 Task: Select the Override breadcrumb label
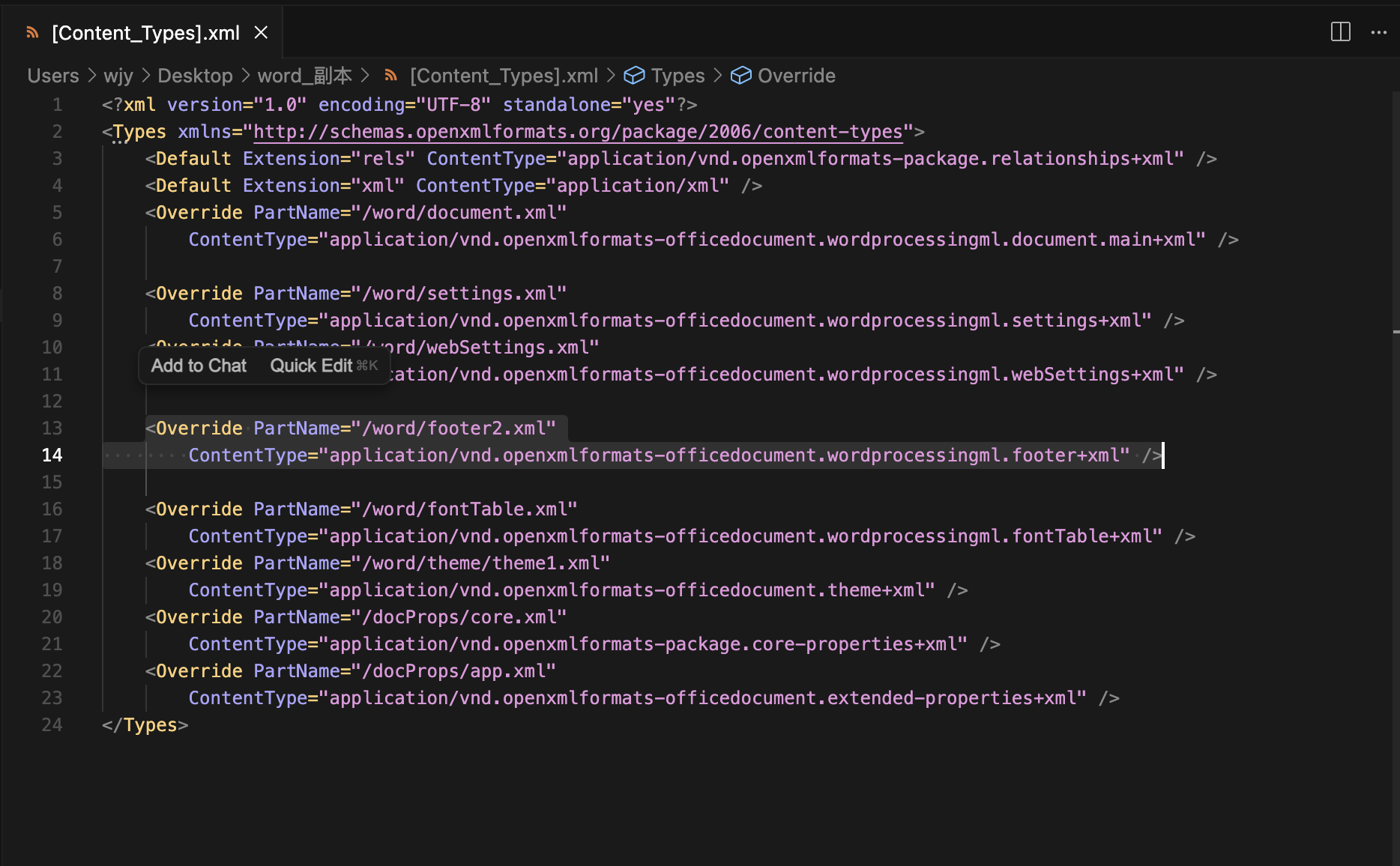[x=796, y=76]
